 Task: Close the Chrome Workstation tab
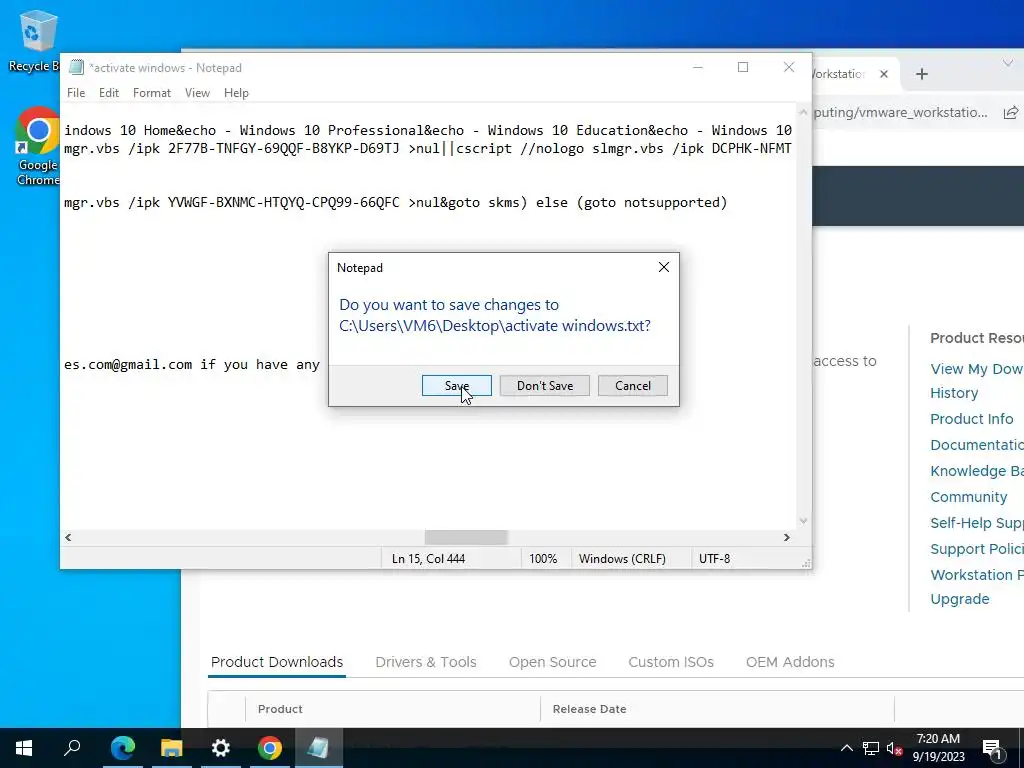coord(884,74)
